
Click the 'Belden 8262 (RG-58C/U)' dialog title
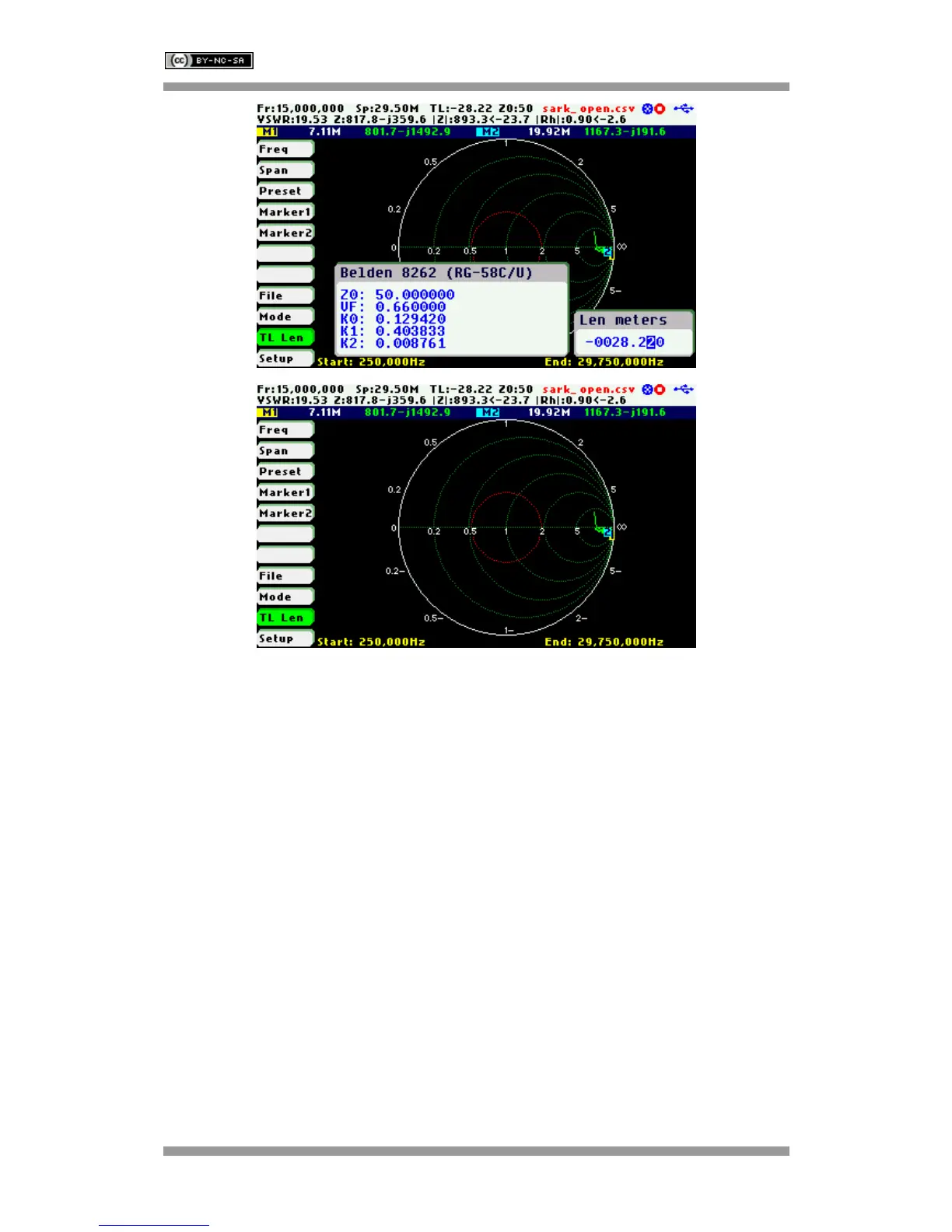coord(436,273)
